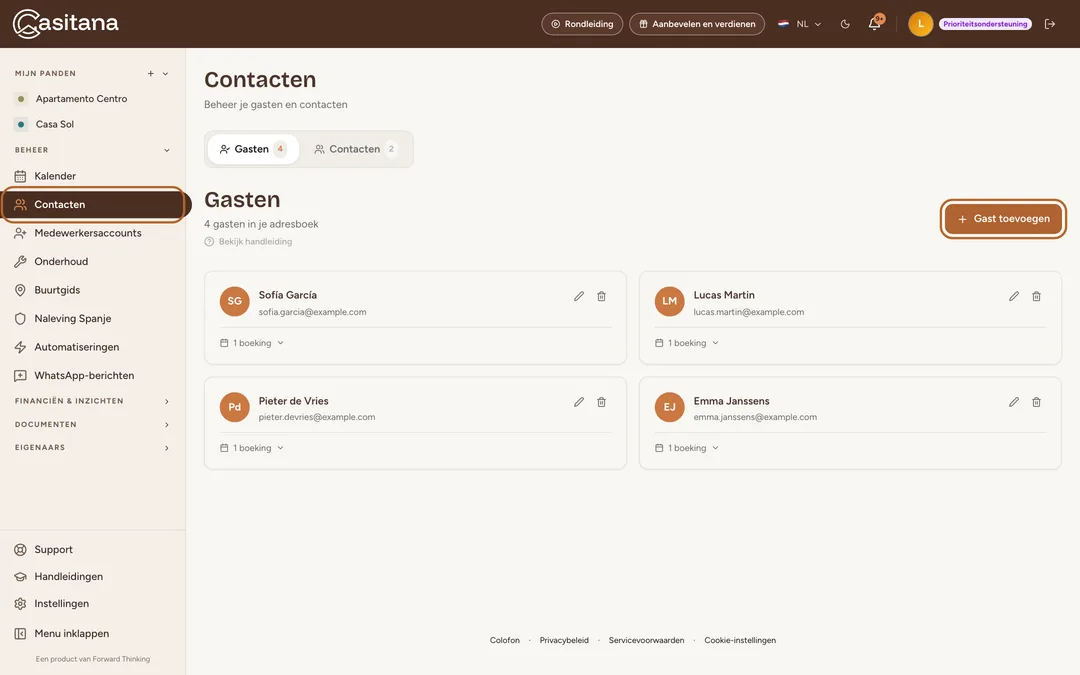Image resolution: width=1080 pixels, height=675 pixels.
Task: Expand Emma Janssens's 1 boeking
Action: [x=687, y=448]
